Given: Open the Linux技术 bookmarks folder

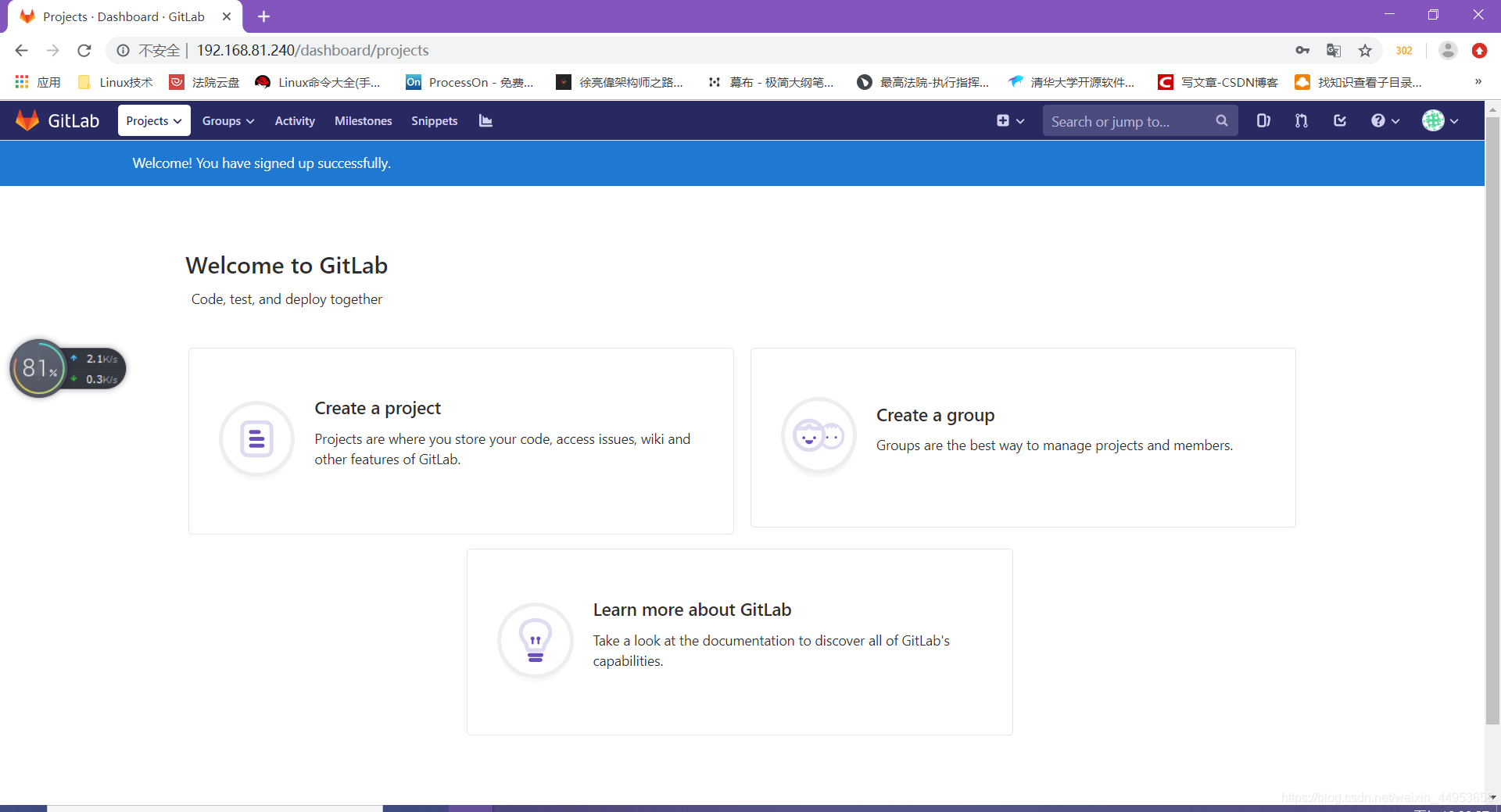Looking at the screenshot, I should 116,82.
